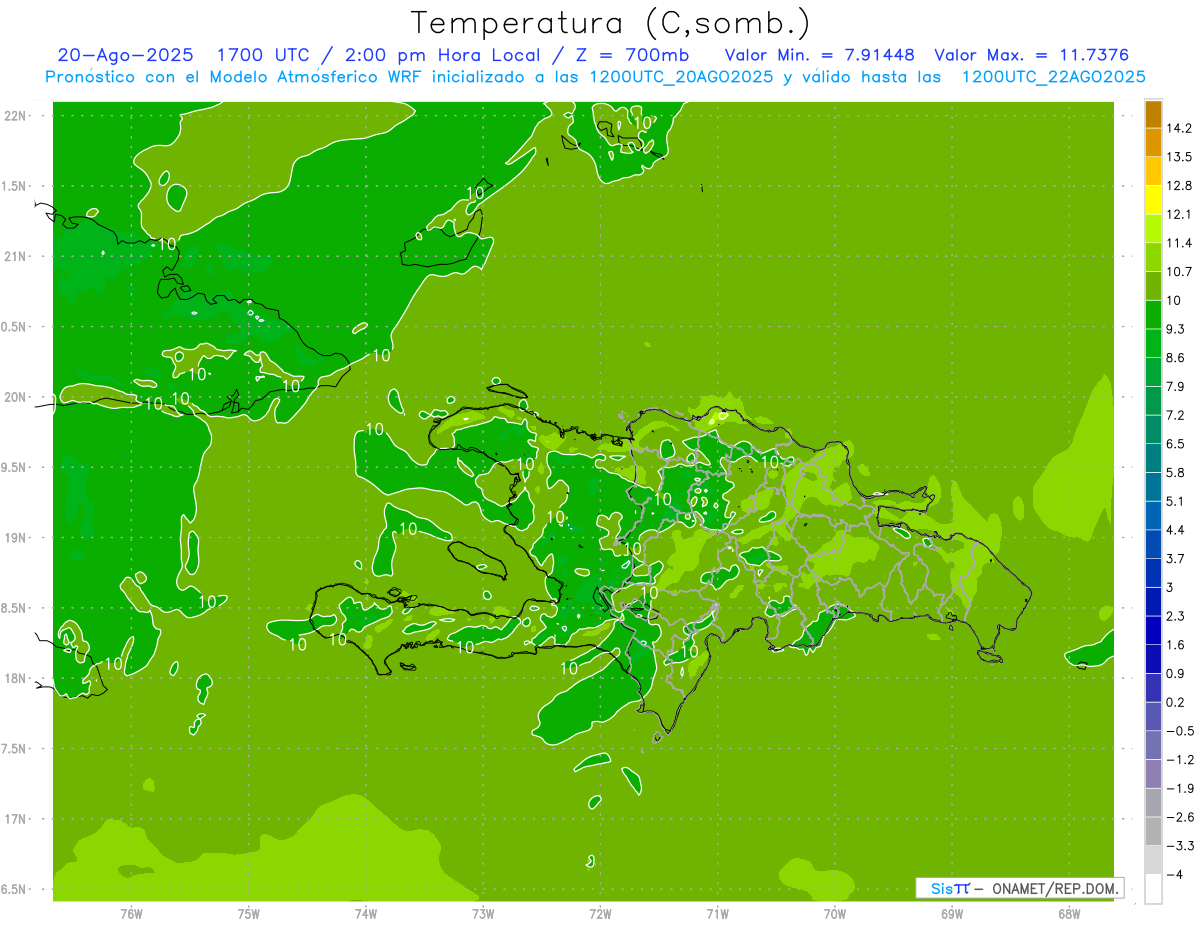Image resolution: width=1200 pixels, height=927 pixels.
Task: Click the "14.2" colorbar label
Action: [x=1179, y=128]
